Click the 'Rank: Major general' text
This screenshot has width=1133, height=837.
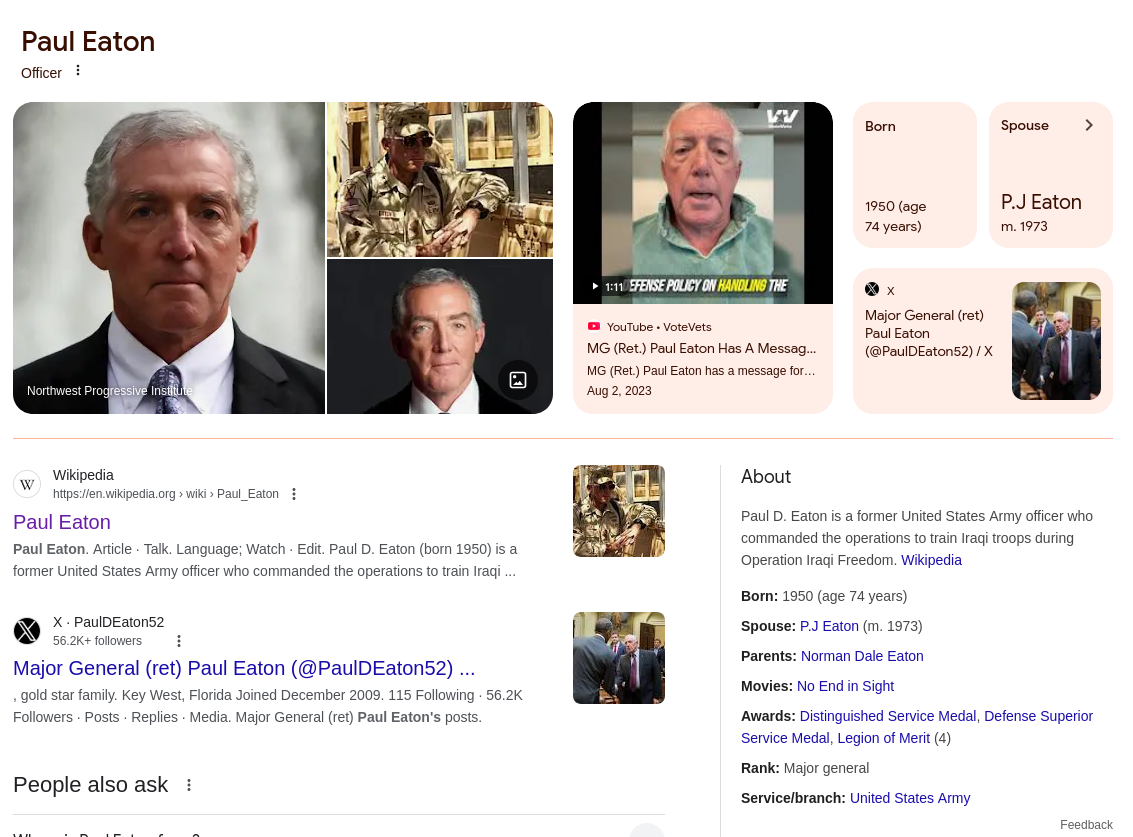[x=805, y=768]
